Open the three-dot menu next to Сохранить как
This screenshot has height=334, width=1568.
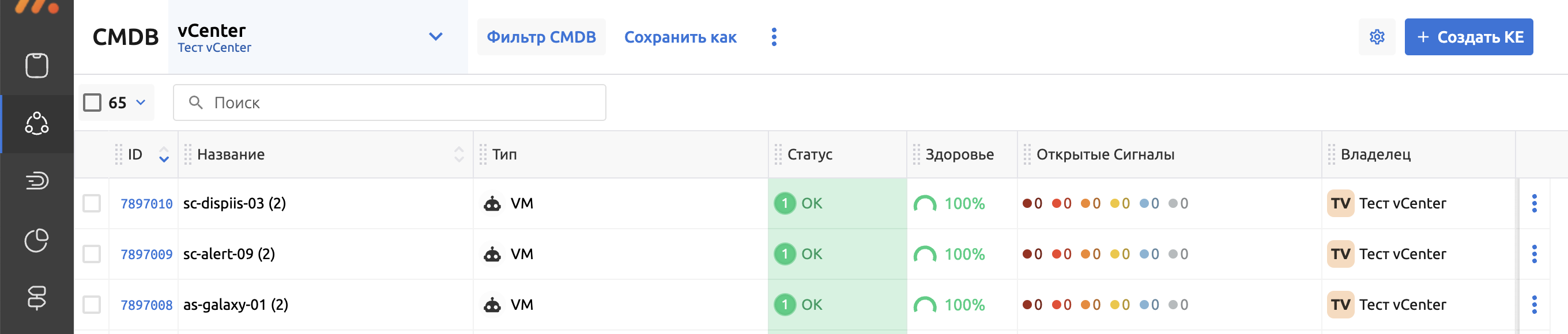tap(774, 36)
